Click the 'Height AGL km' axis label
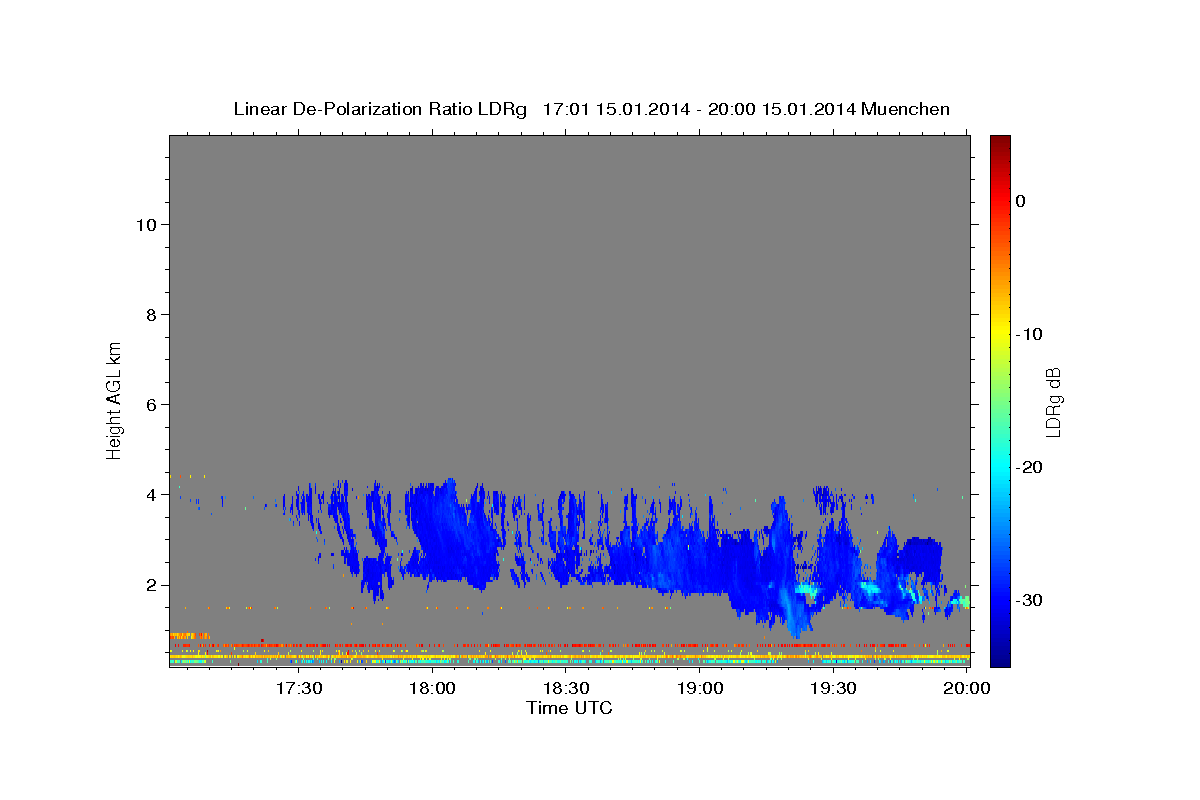The image size is (1200, 800). [x=114, y=400]
